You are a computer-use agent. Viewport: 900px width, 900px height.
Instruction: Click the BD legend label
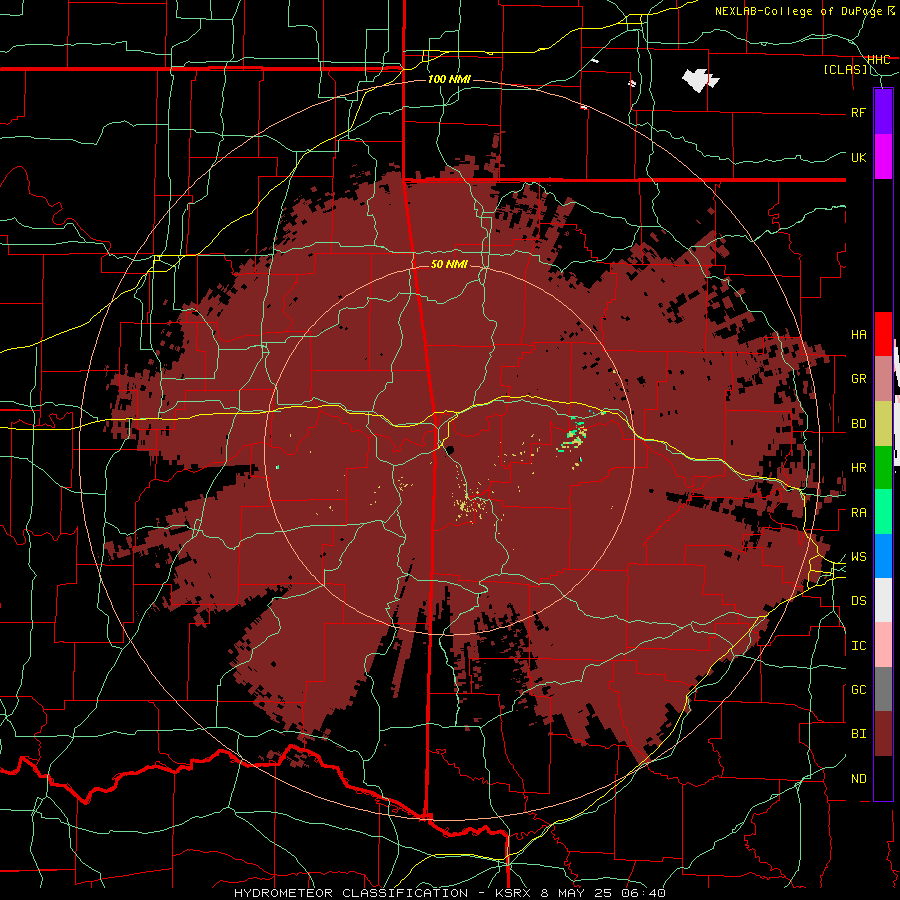[858, 424]
